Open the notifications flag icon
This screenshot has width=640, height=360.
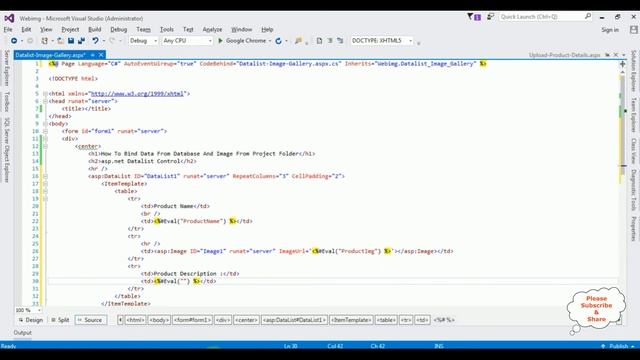click(x=474, y=17)
